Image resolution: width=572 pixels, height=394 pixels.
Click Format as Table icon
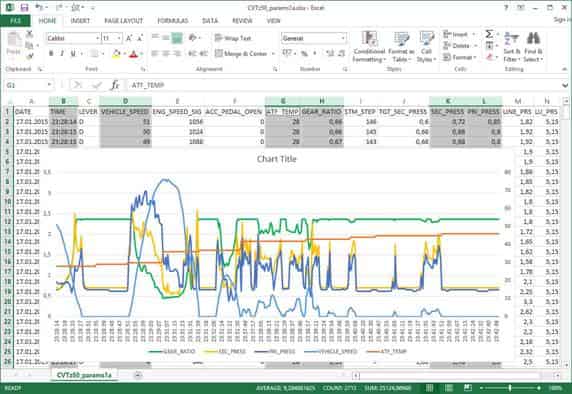tap(401, 46)
